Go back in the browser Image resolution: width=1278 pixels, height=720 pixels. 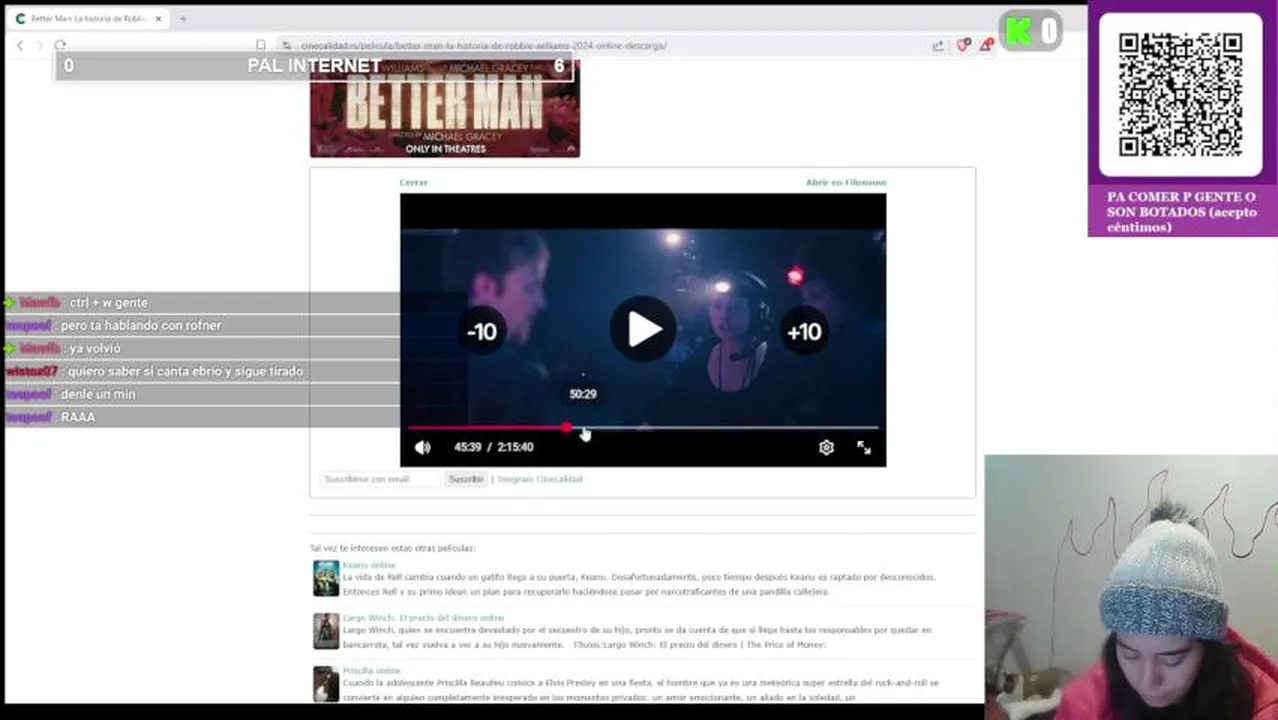pos(20,45)
